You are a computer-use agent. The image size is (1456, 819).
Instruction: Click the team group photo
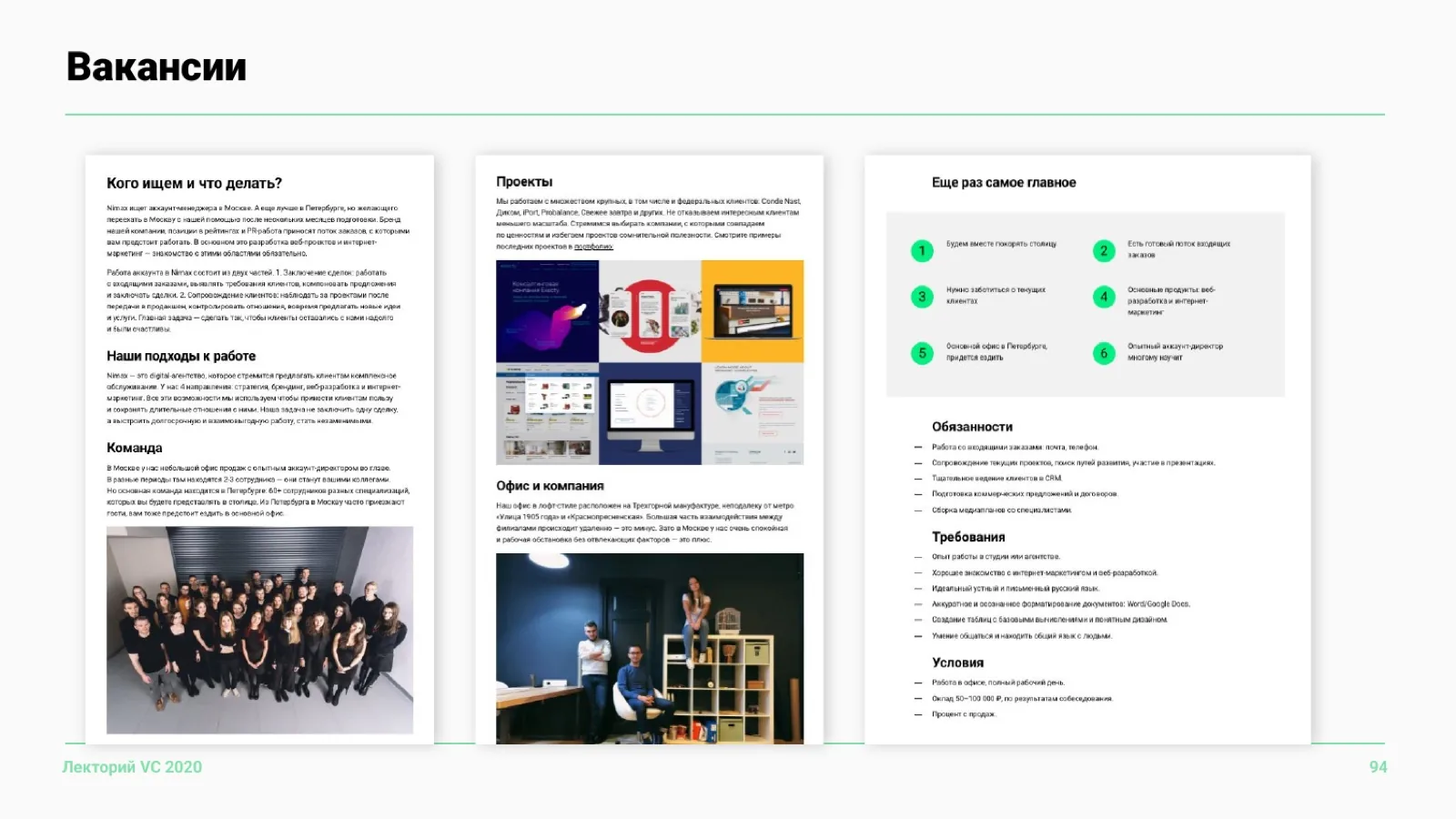tap(259, 630)
